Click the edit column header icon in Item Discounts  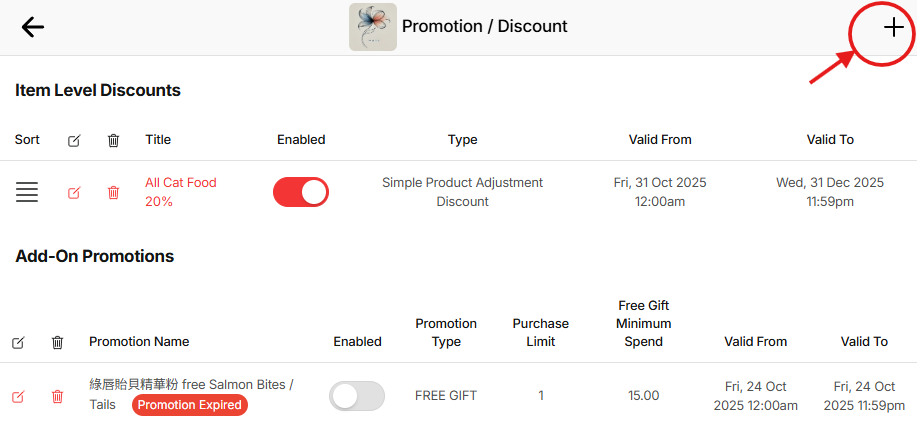point(74,141)
